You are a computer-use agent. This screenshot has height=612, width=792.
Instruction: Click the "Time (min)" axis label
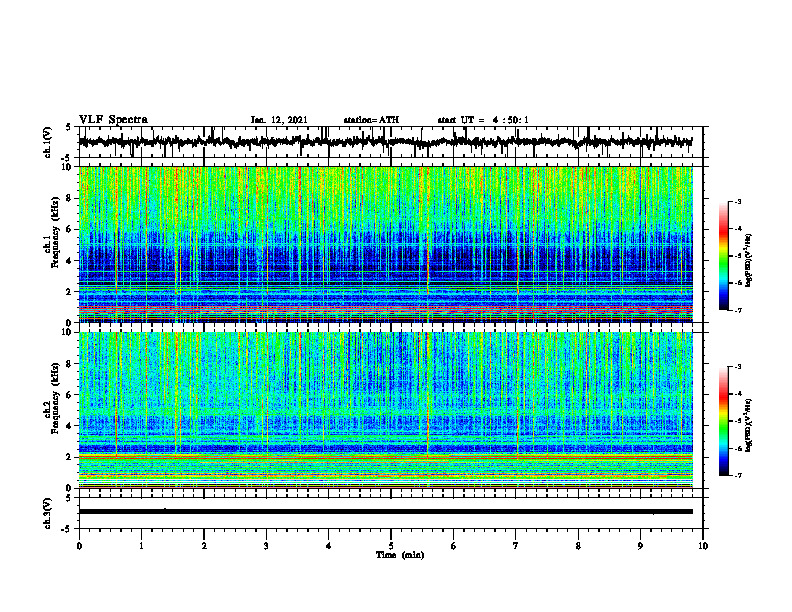tap(400, 555)
